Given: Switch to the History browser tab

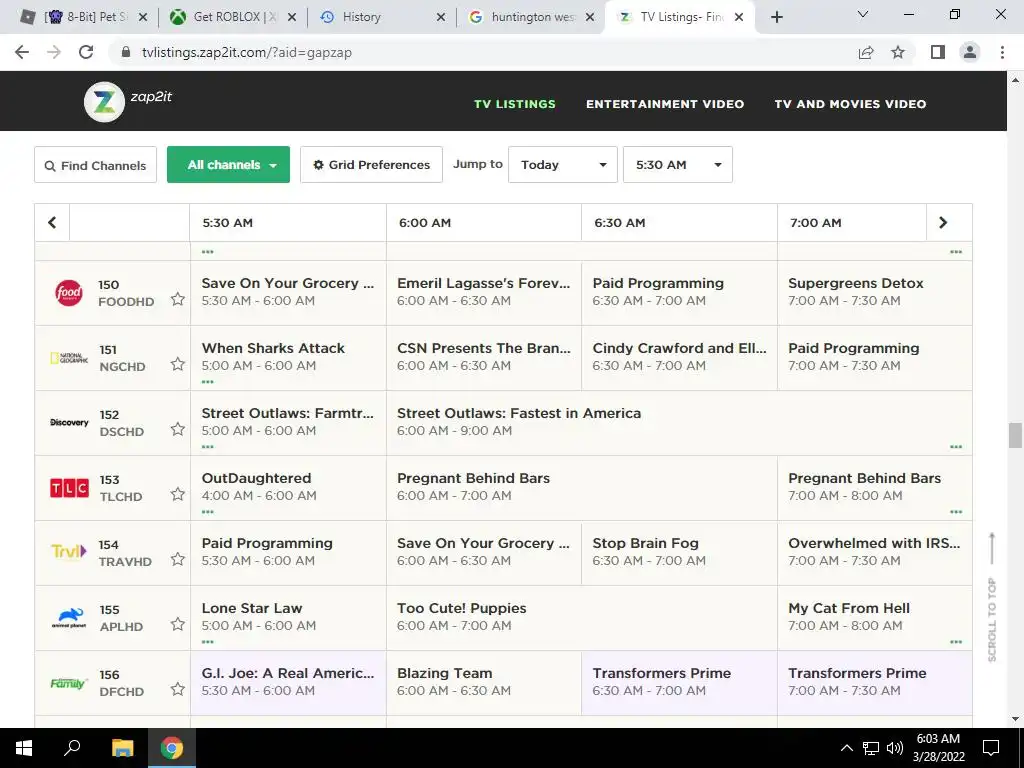Looking at the screenshot, I should [x=382, y=17].
